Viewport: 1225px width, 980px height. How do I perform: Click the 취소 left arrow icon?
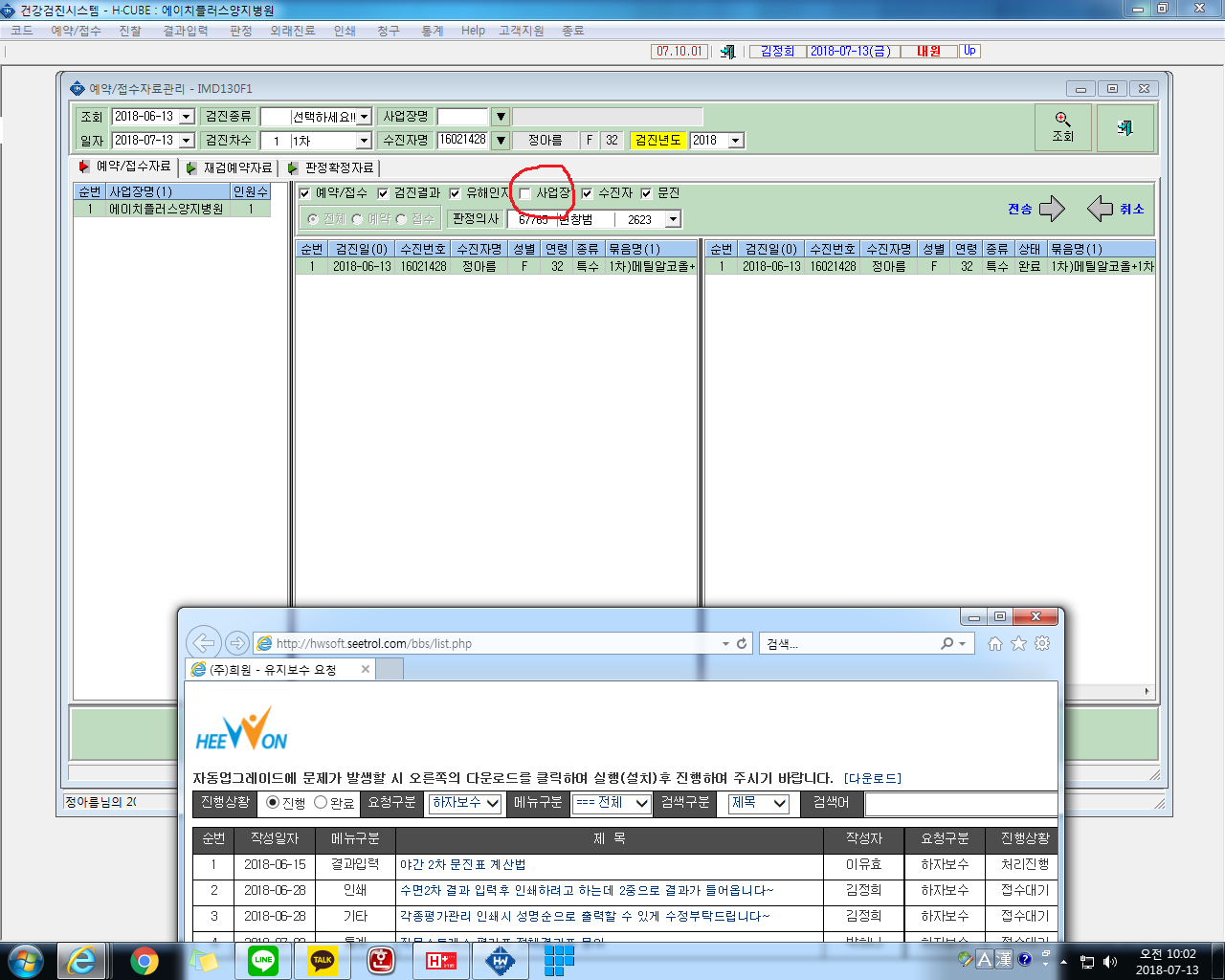(x=1100, y=209)
